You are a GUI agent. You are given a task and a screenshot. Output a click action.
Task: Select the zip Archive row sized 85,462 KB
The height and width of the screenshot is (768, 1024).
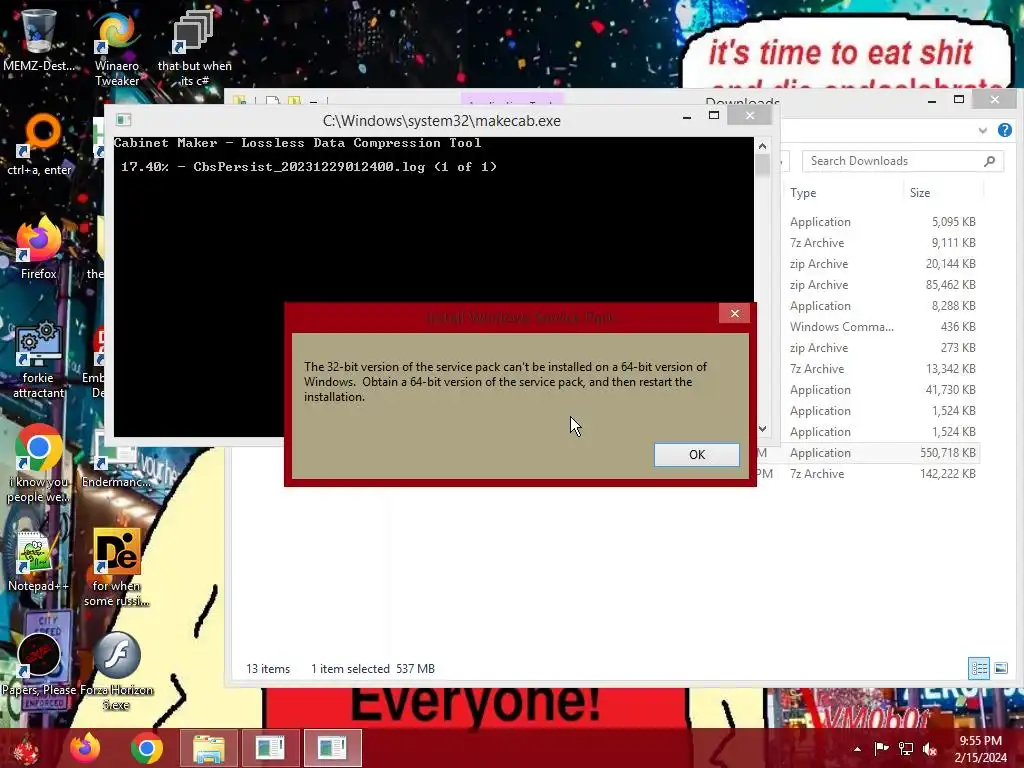point(883,285)
